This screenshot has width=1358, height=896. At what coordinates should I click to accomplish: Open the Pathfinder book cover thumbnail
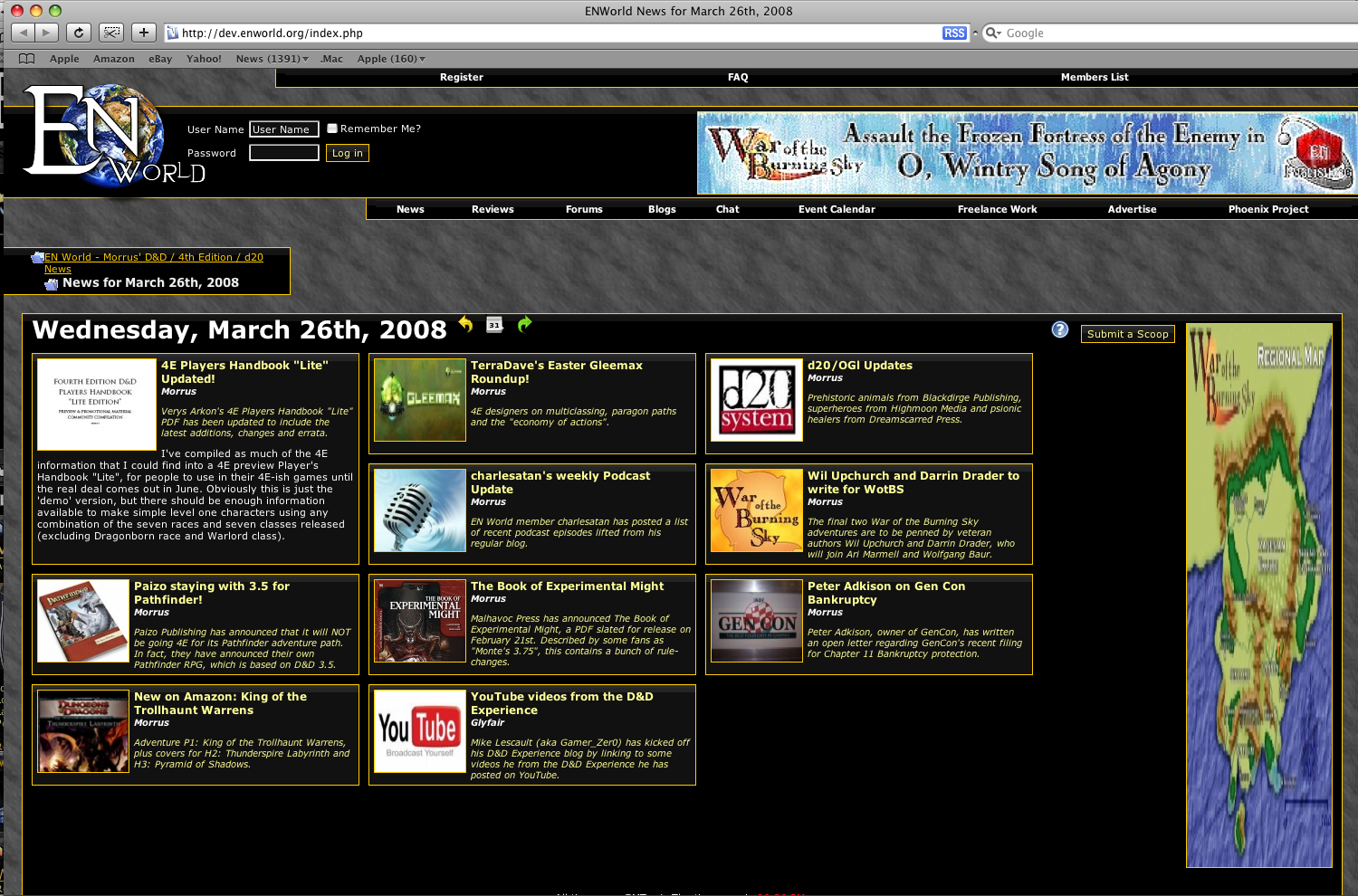pyautogui.click(x=83, y=621)
